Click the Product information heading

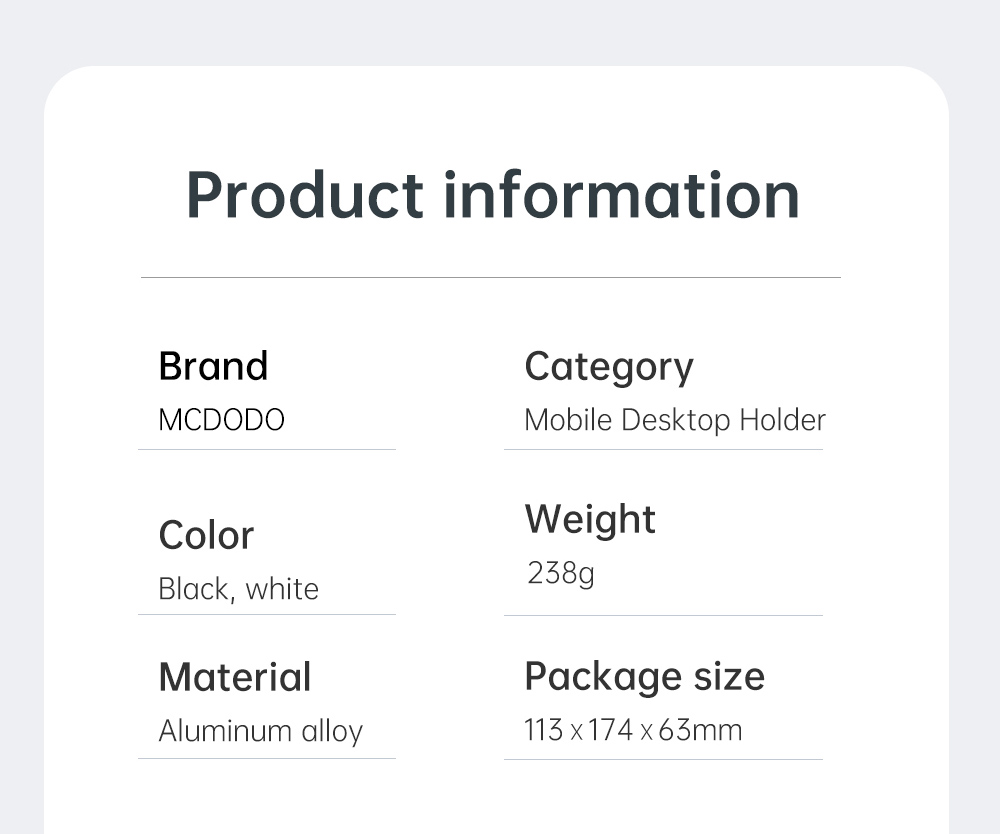[492, 195]
